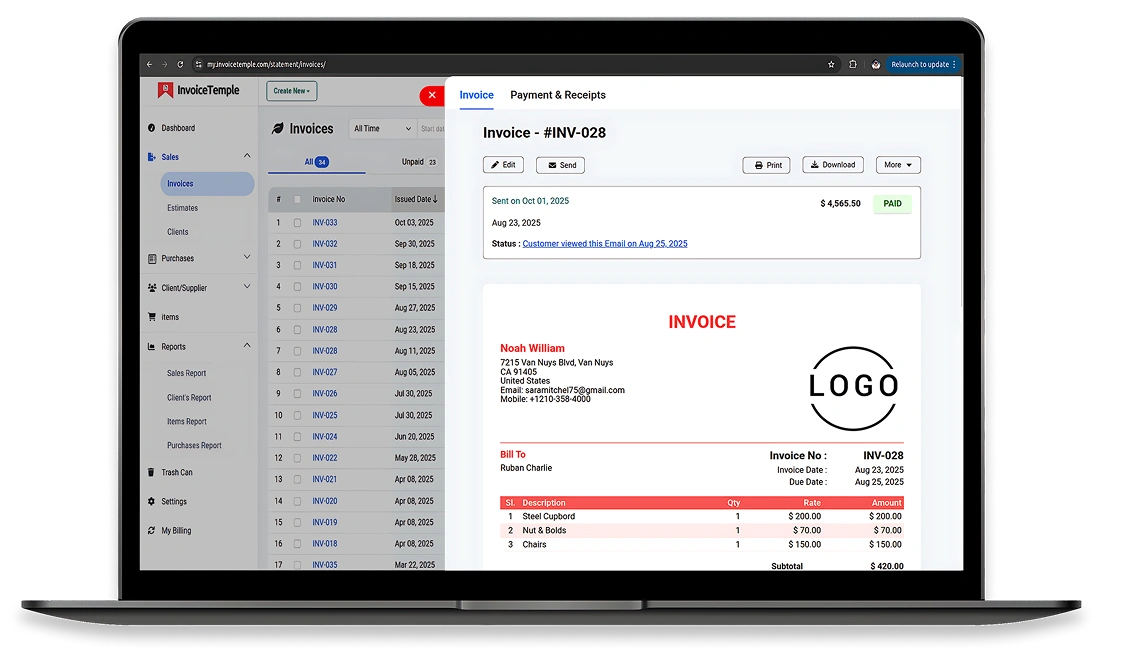Viewport: 1122px width, 663px height.
Task: Select the checkbox for INV-031 row
Action: click(297, 265)
